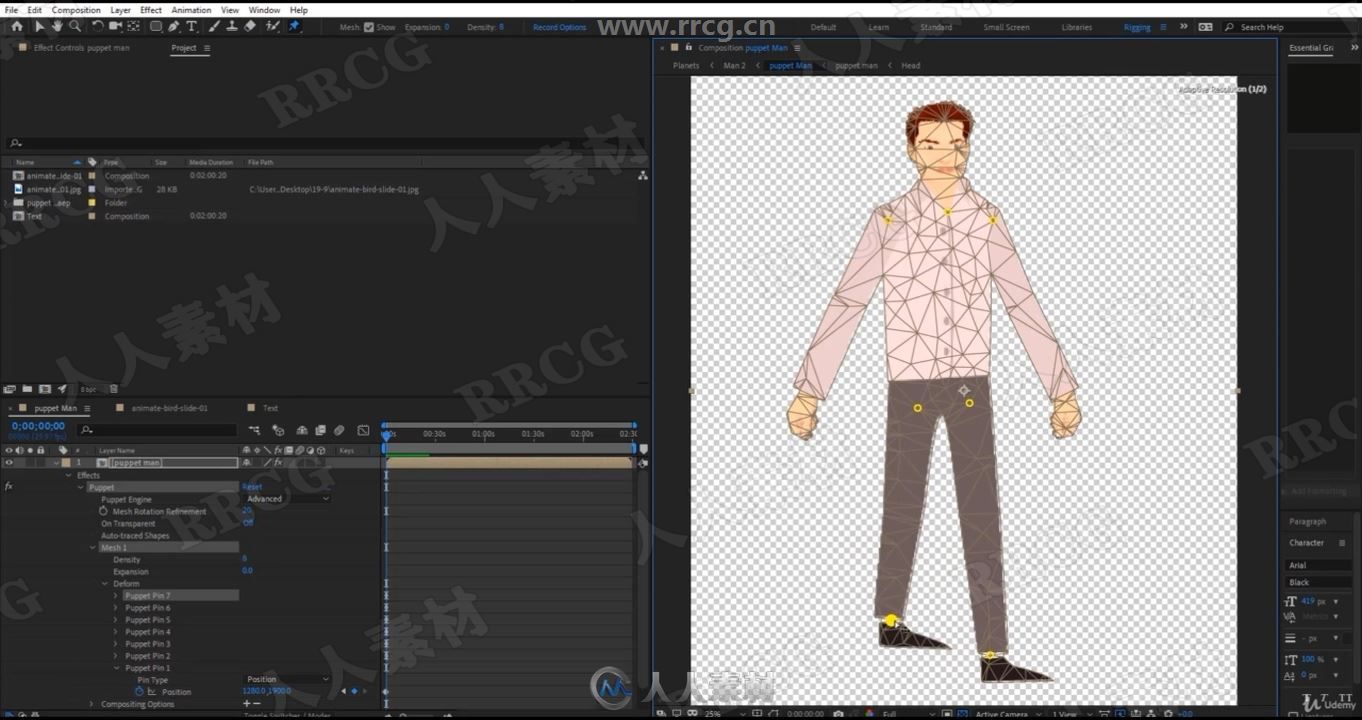
Task: Select the Rectangle shape tool
Action: pyautogui.click(x=156, y=27)
